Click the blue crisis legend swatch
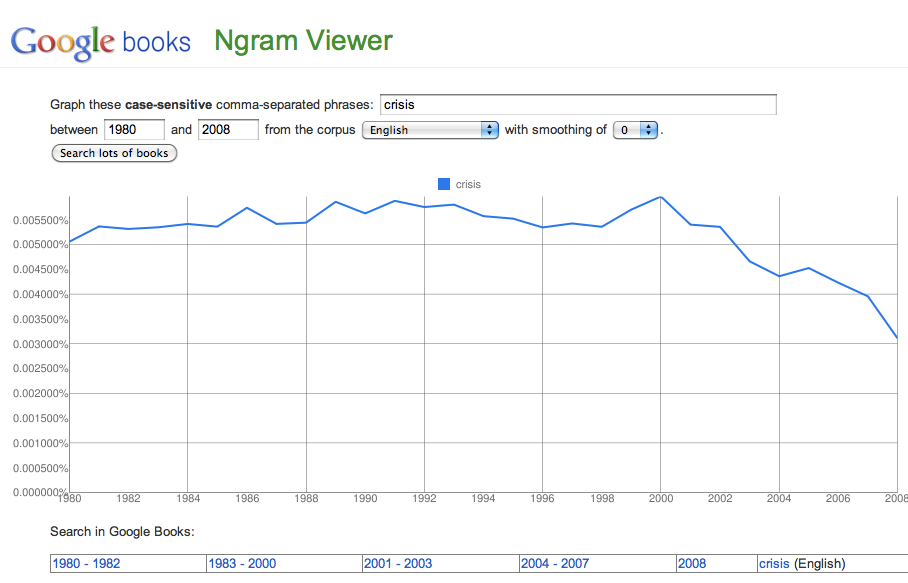The image size is (908, 583). tap(444, 184)
